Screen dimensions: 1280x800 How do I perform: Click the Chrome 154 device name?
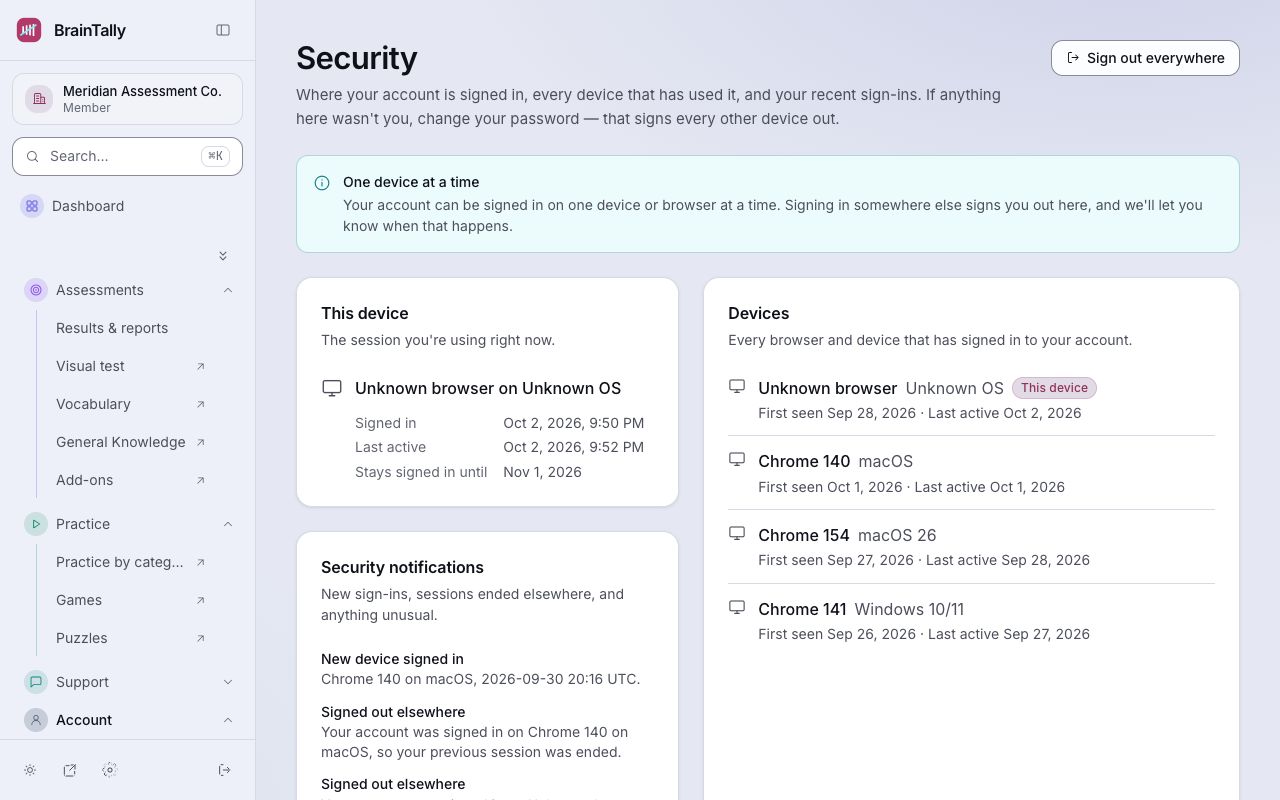tap(804, 535)
